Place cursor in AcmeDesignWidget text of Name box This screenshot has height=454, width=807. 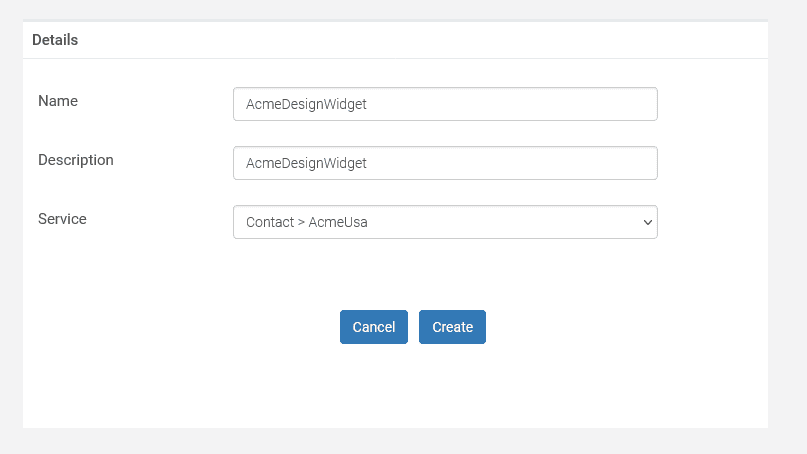click(x=306, y=104)
